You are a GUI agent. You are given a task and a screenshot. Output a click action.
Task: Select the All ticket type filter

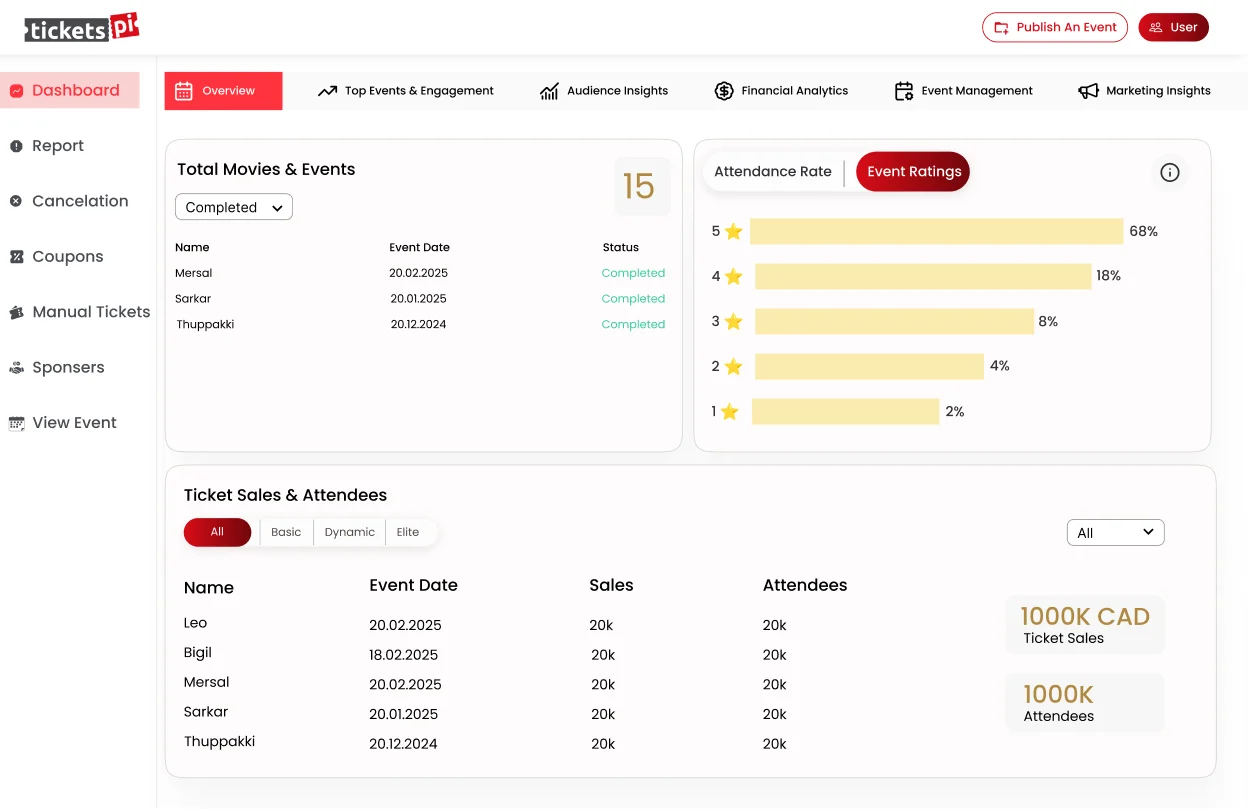point(217,532)
